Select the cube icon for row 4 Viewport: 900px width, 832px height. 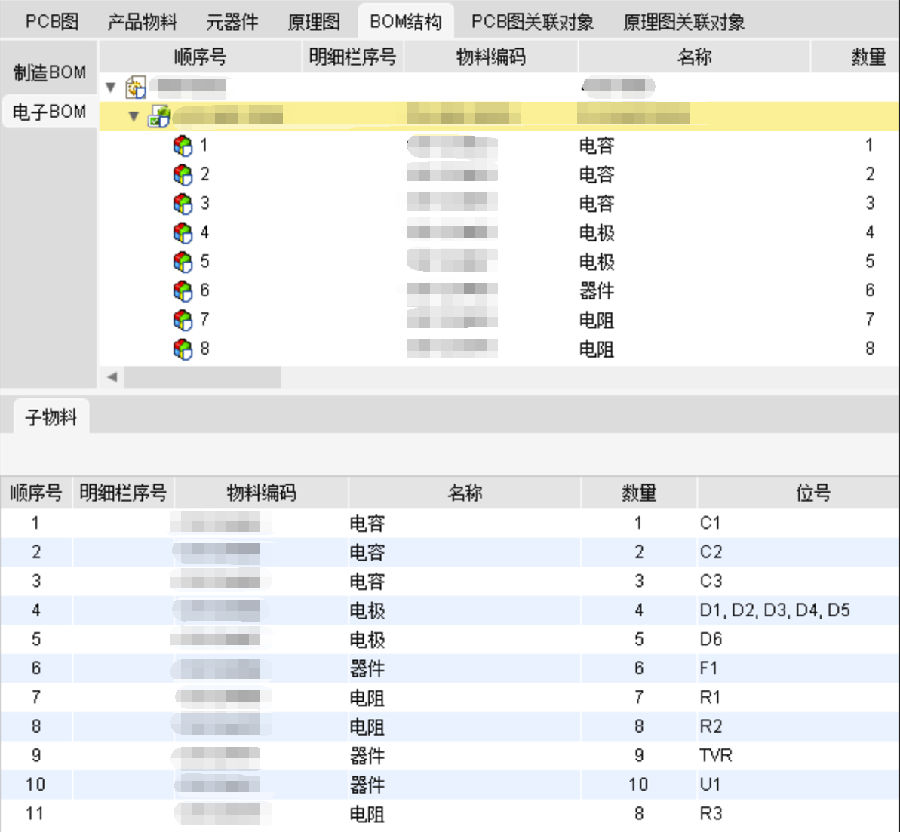click(x=183, y=232)
